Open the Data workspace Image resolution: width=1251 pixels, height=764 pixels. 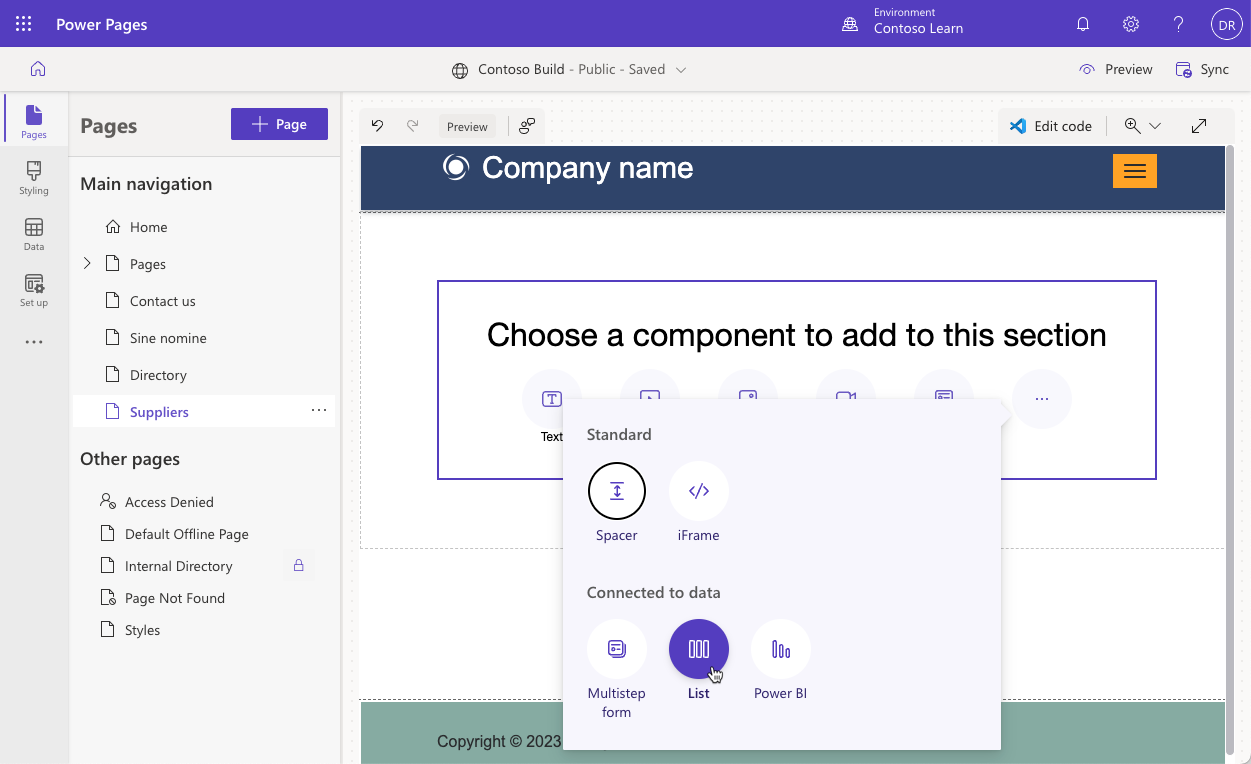[33, 234]
